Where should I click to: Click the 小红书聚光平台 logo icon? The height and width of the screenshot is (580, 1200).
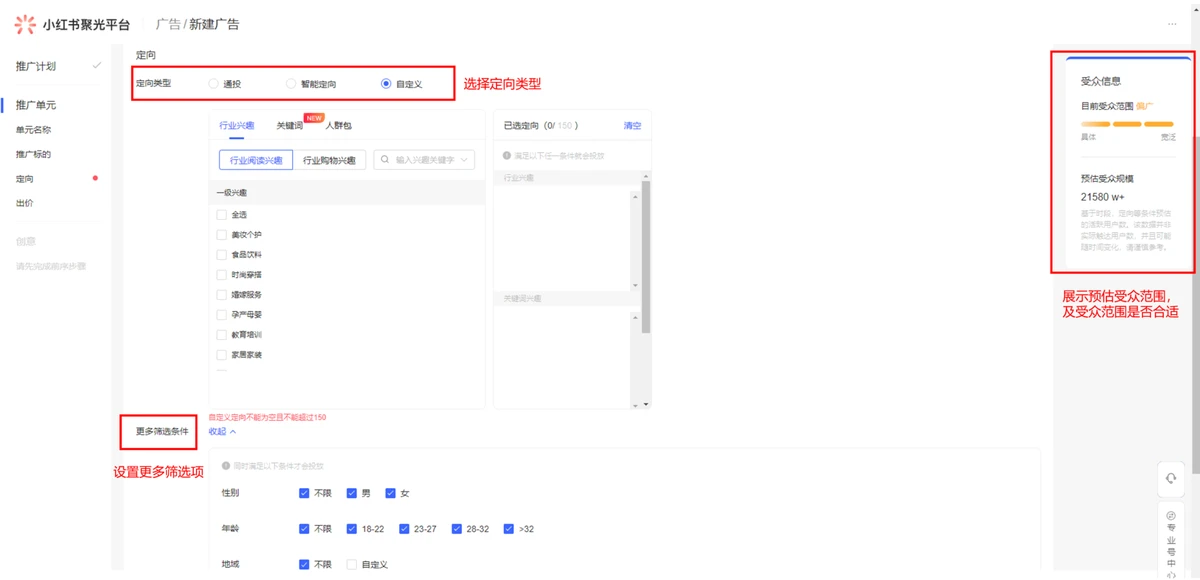click(x=25, y=24)
